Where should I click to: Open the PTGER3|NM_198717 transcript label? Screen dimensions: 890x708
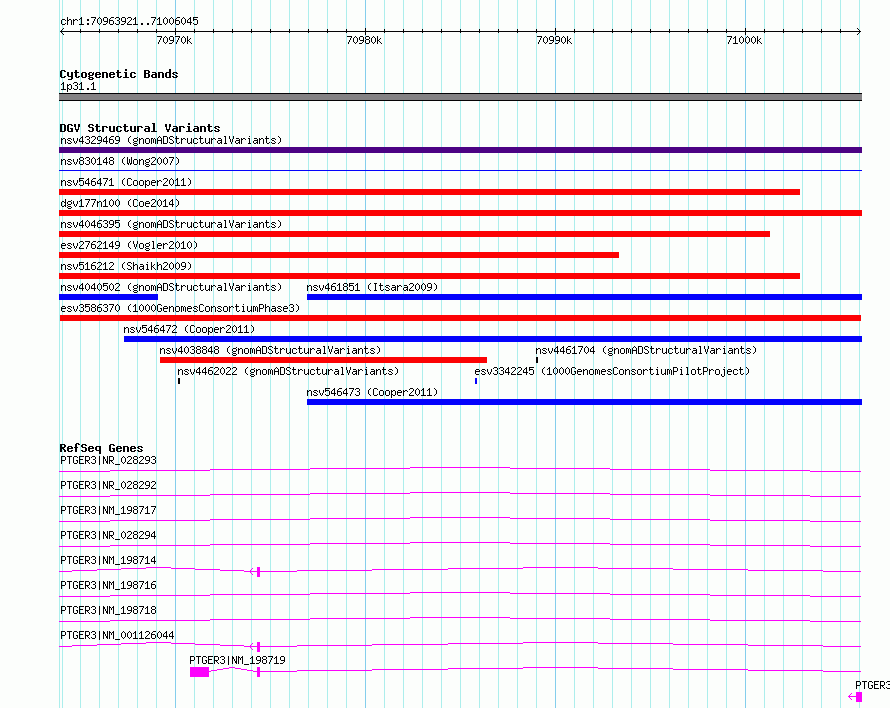108,510
